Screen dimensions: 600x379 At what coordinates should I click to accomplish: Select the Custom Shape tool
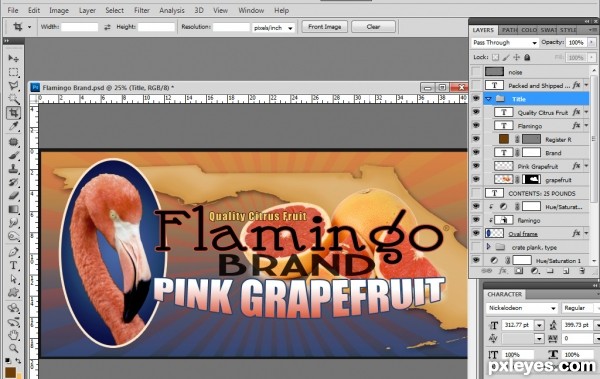coord(13,292)
